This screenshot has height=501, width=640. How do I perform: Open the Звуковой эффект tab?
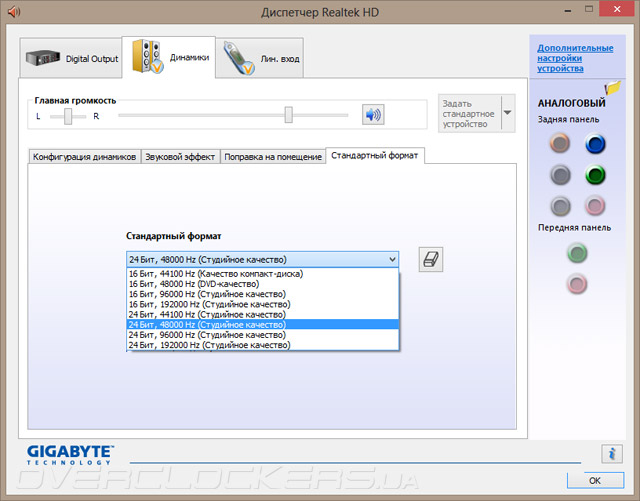tap(180, 157)
